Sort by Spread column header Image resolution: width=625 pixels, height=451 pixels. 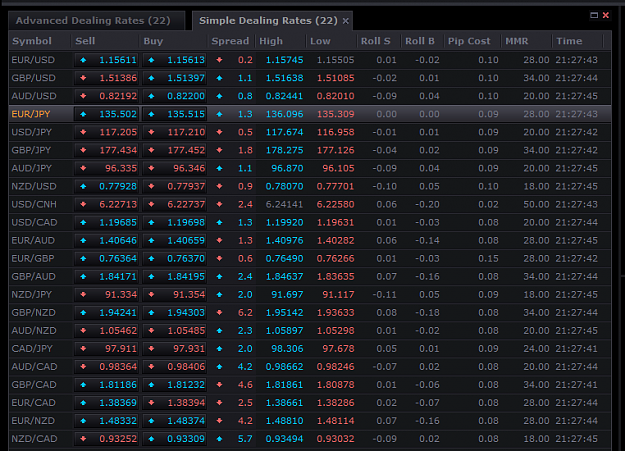point(232,41)
